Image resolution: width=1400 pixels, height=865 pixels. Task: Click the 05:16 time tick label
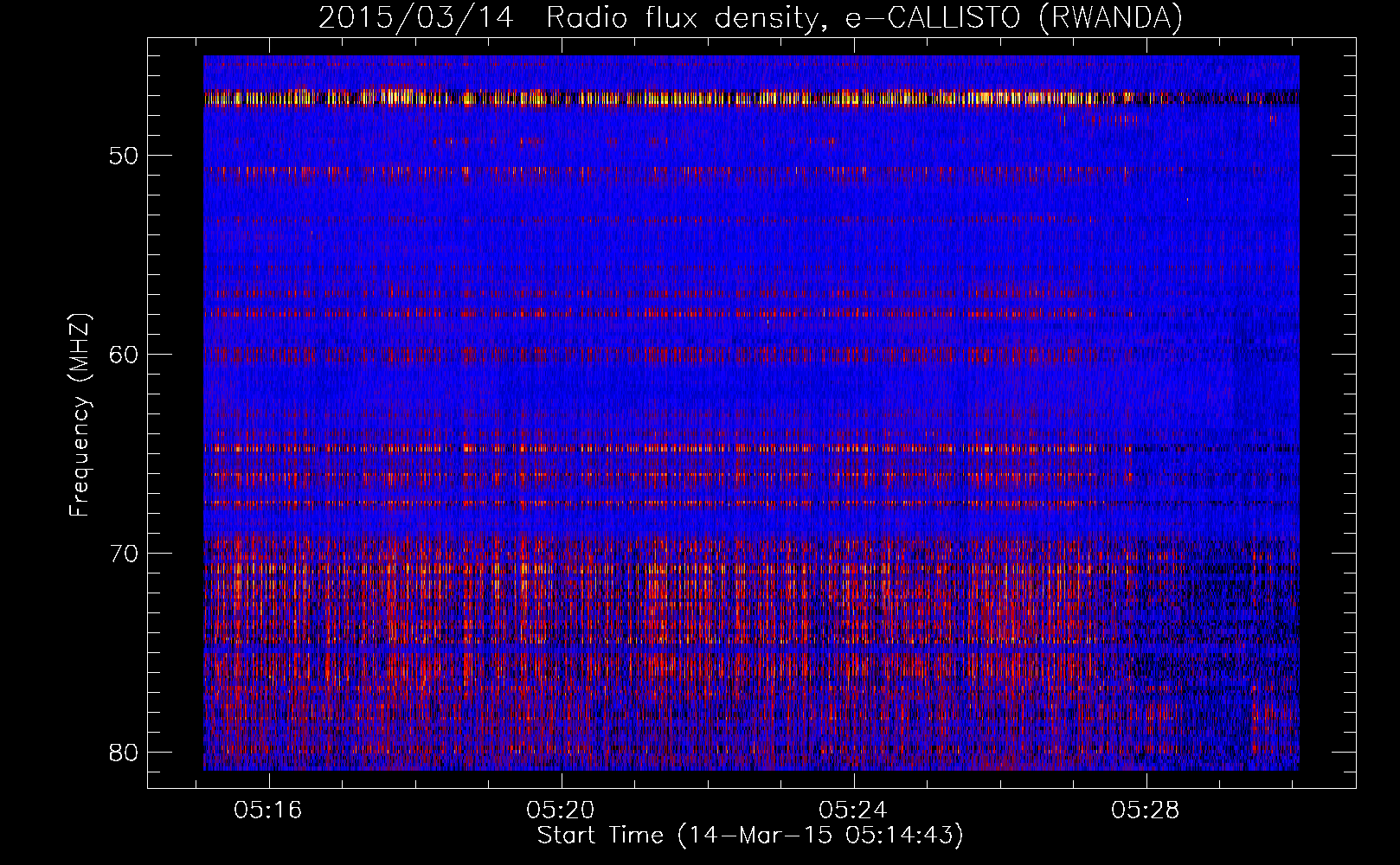(x=268, y=811)
